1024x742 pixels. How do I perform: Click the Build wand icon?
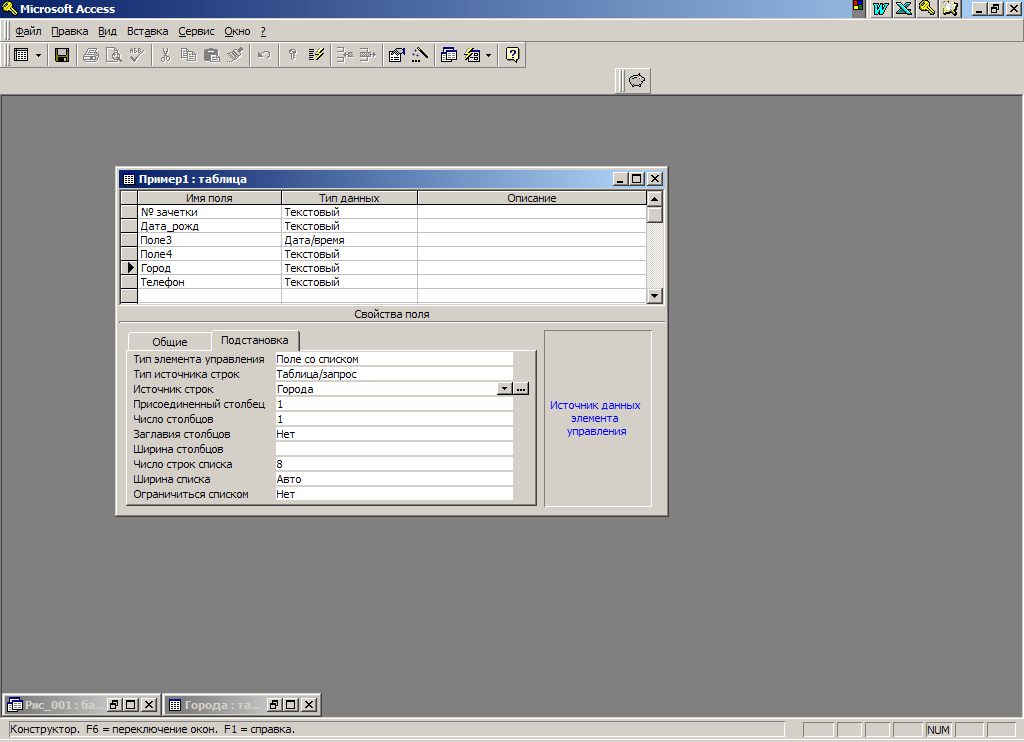point(420,56)
